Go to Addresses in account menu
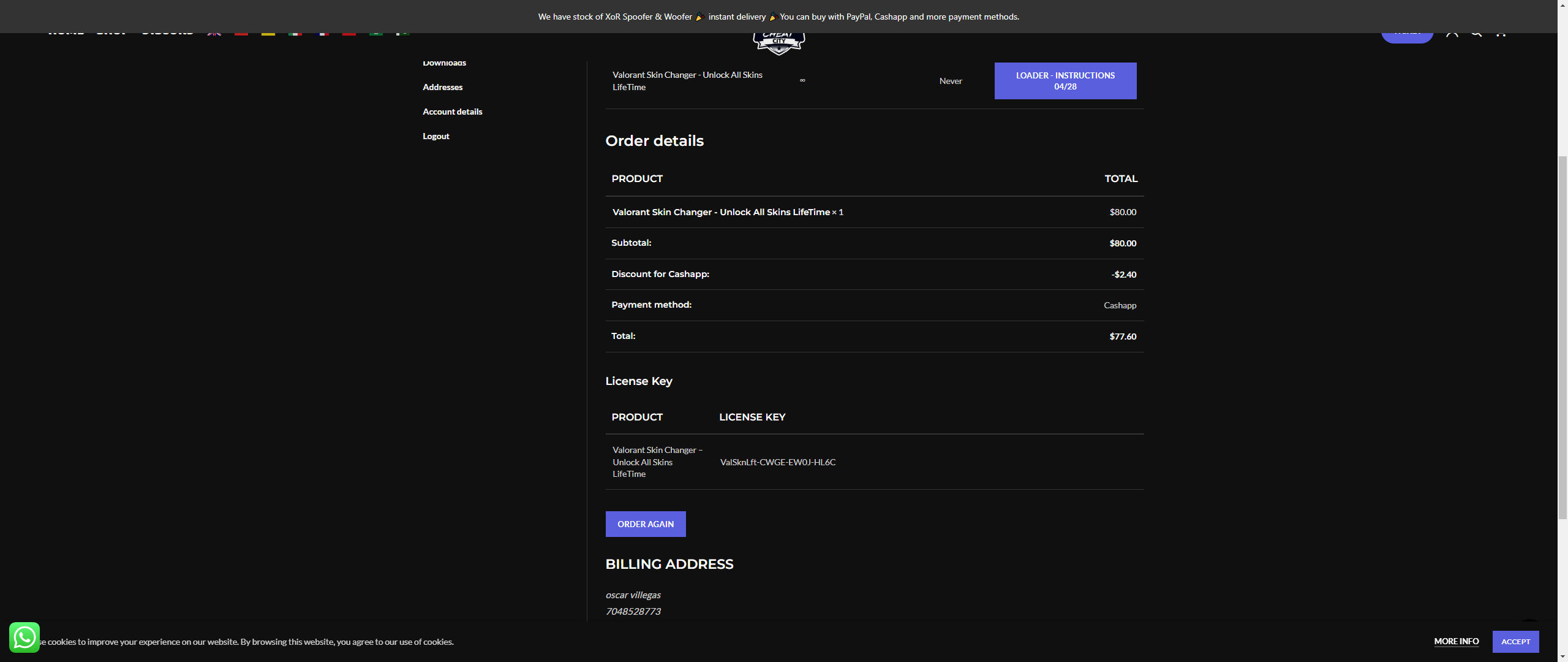Screen dimensions: 1568x662 click(442, 87)
